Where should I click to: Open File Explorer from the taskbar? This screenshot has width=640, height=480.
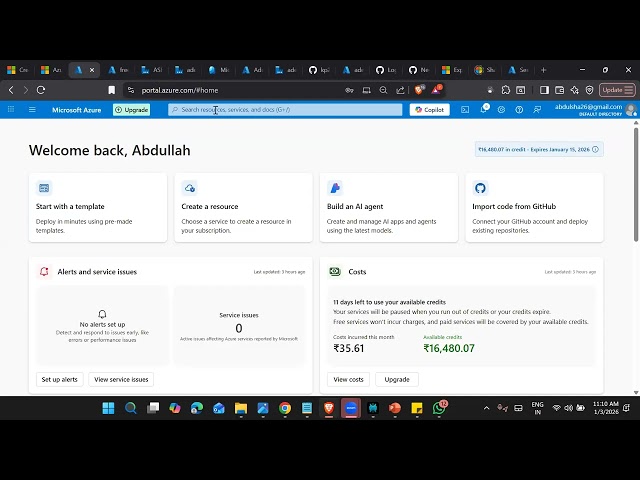coord(241,408)
